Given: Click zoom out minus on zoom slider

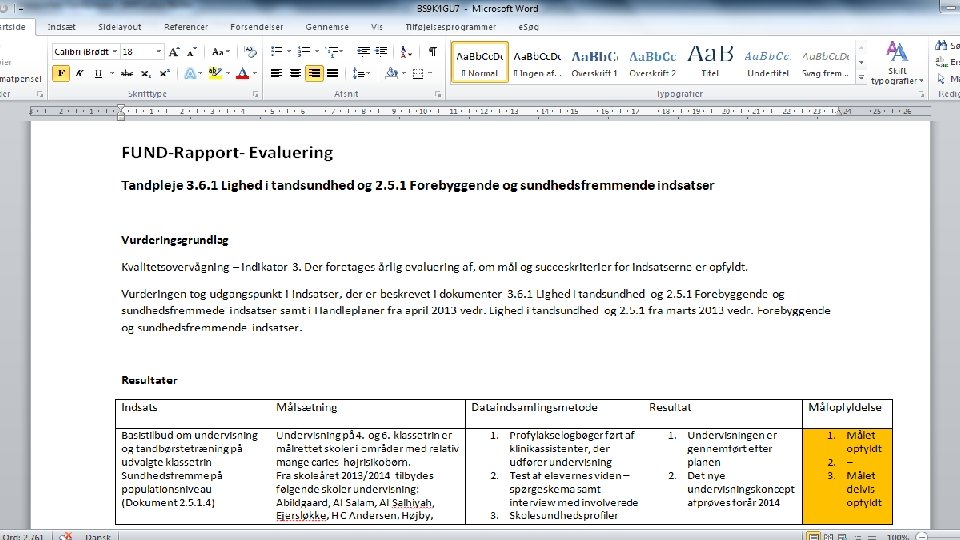Looking at the screenshot, I should 921,536.
